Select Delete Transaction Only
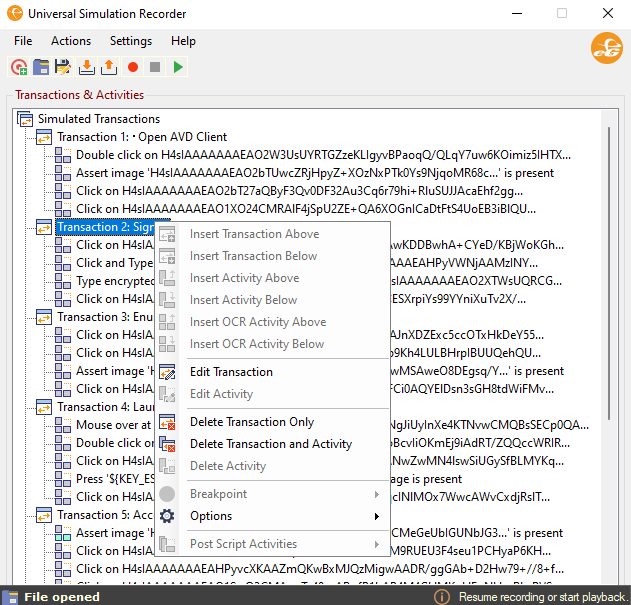Image resolution: width=631 pixels, height=605 pixels. 251,422
